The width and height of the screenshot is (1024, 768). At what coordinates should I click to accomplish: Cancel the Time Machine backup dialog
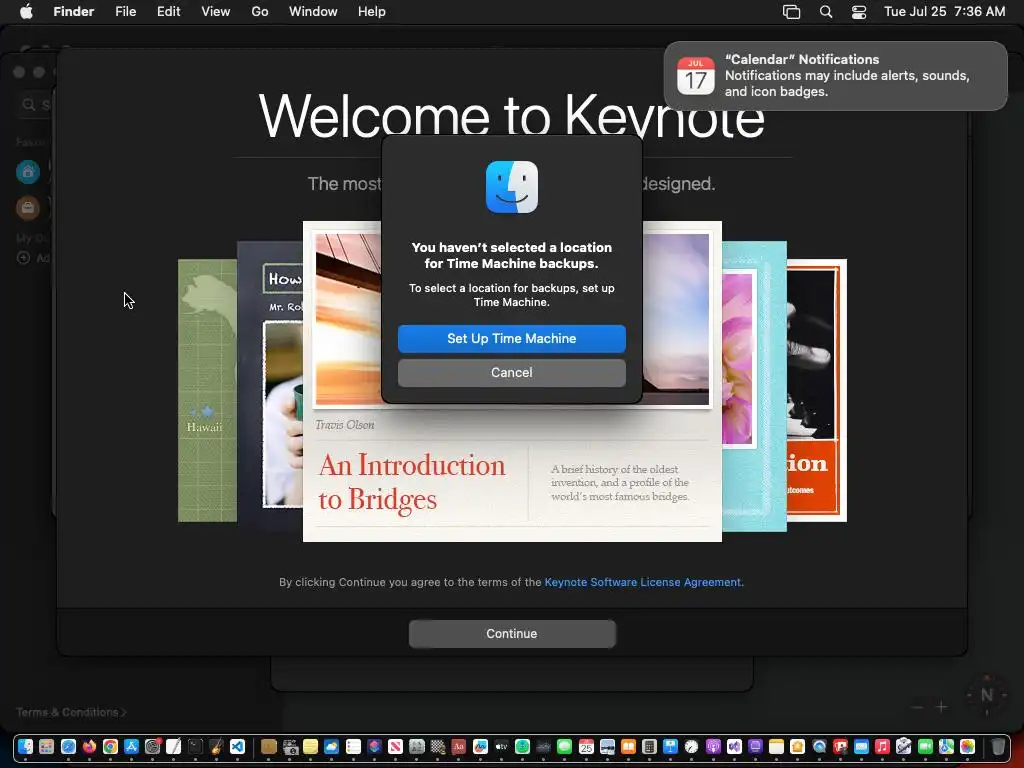click(511, 372)
